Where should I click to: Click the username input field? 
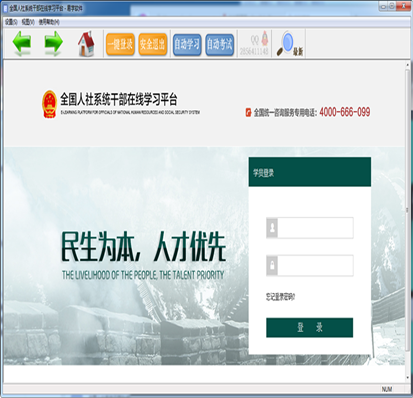click(x=315, y=228)
